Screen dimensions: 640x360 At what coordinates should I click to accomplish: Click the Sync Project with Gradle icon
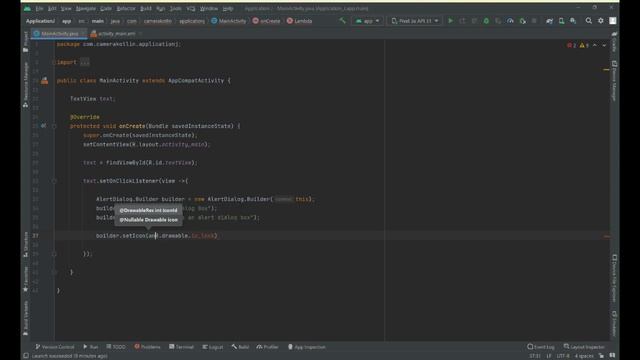click(x=549, y=21)
